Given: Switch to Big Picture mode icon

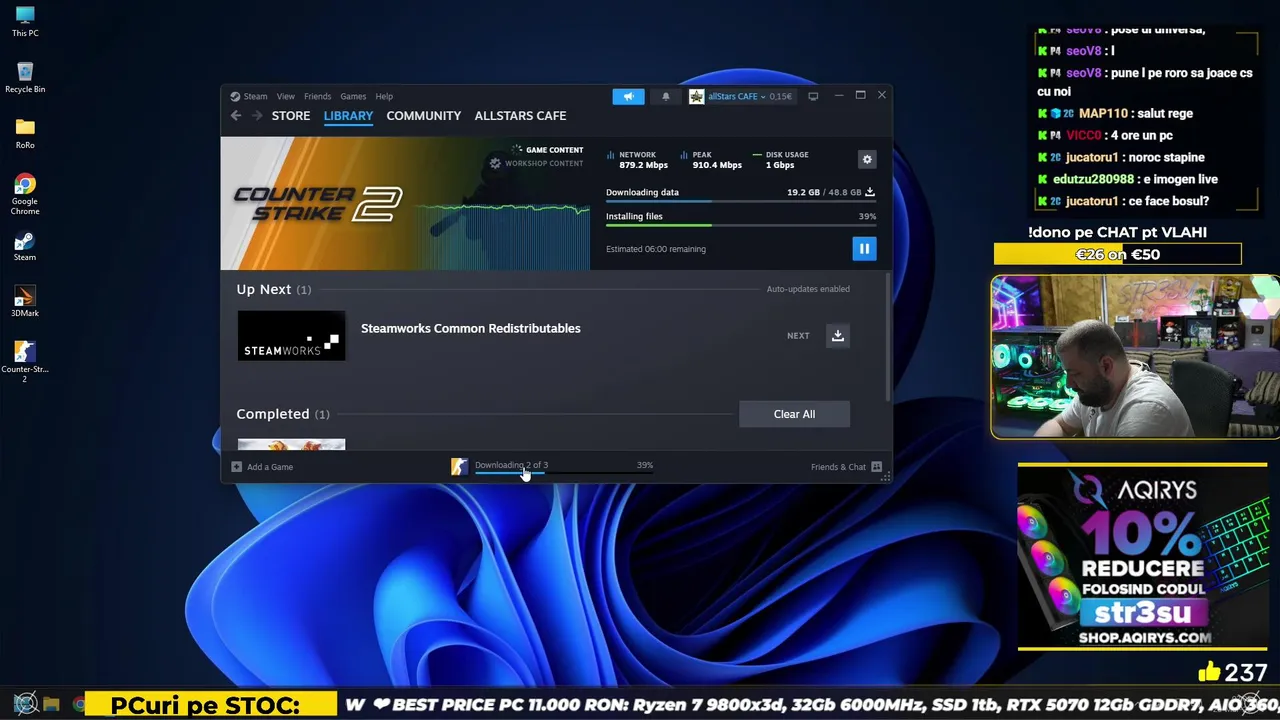Looking at the screenshot, I should [x=813, y=96].
